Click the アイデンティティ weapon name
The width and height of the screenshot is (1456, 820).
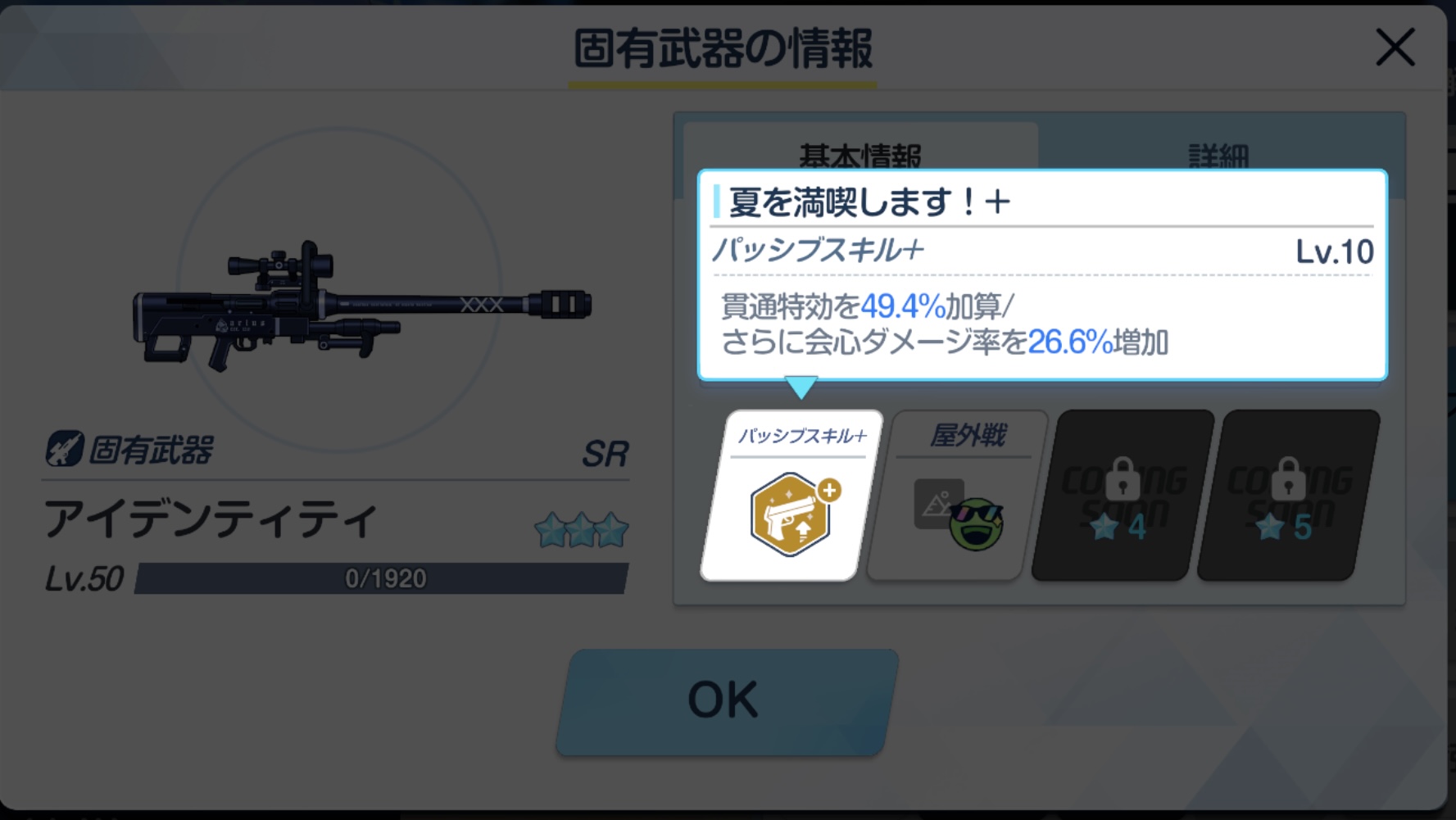pos(211,519)
